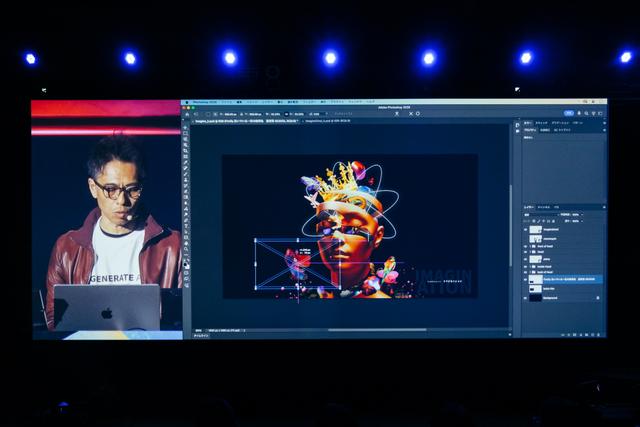The height and width of the screenshot is (427, 640).
Task: Select the Background layer thumbnail
Action: click(535, 298)
